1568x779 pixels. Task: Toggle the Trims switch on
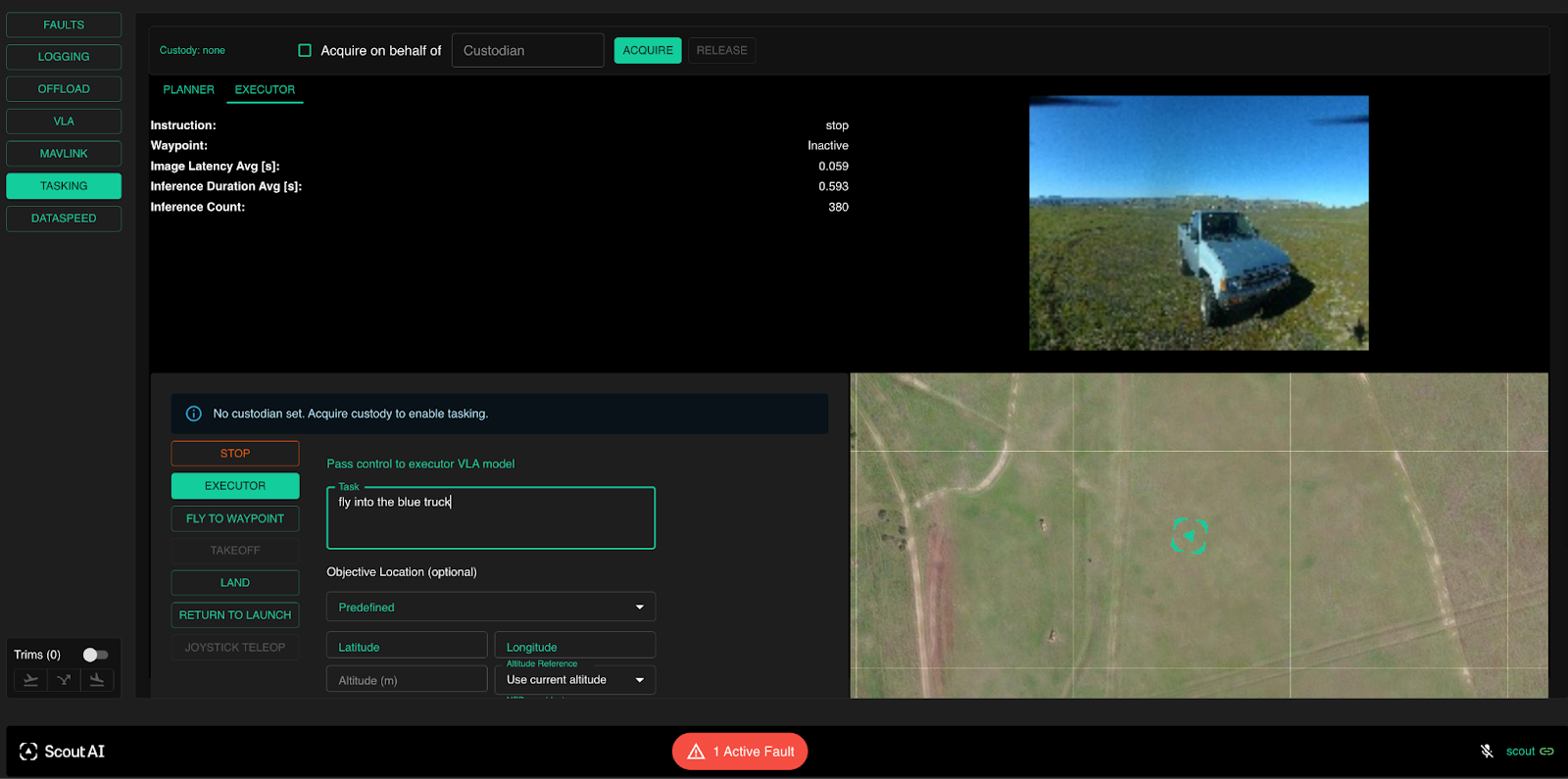click(x=95, y=655)
